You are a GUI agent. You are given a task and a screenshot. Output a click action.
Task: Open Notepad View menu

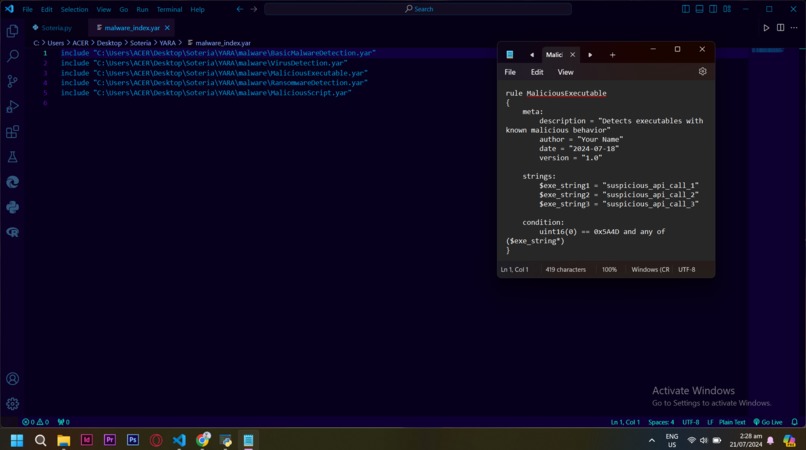click(x=565, y=72)
